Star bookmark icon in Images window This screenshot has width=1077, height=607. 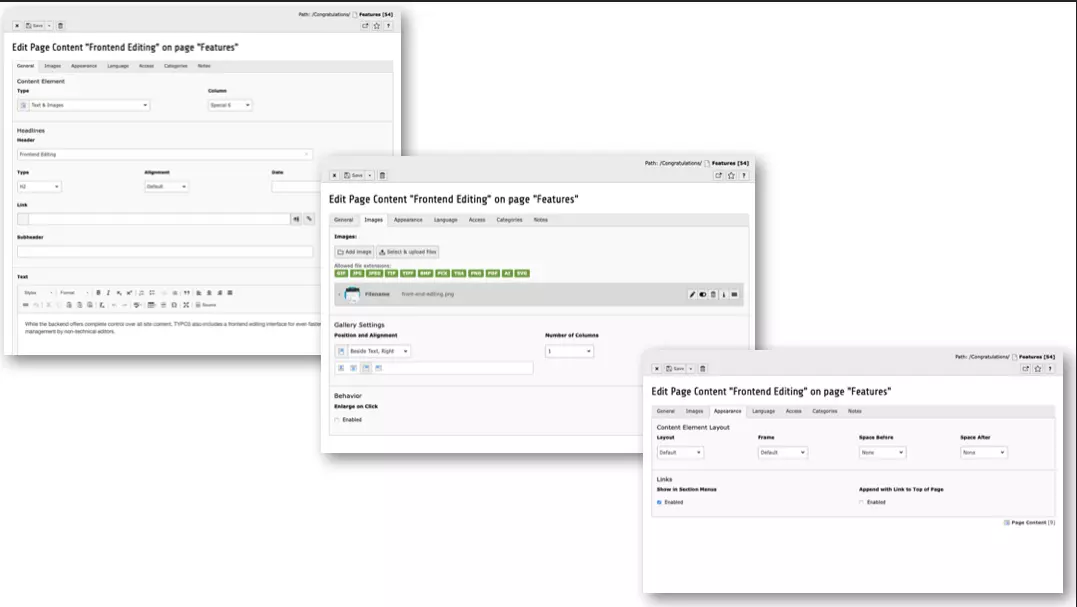click(732, 175)
